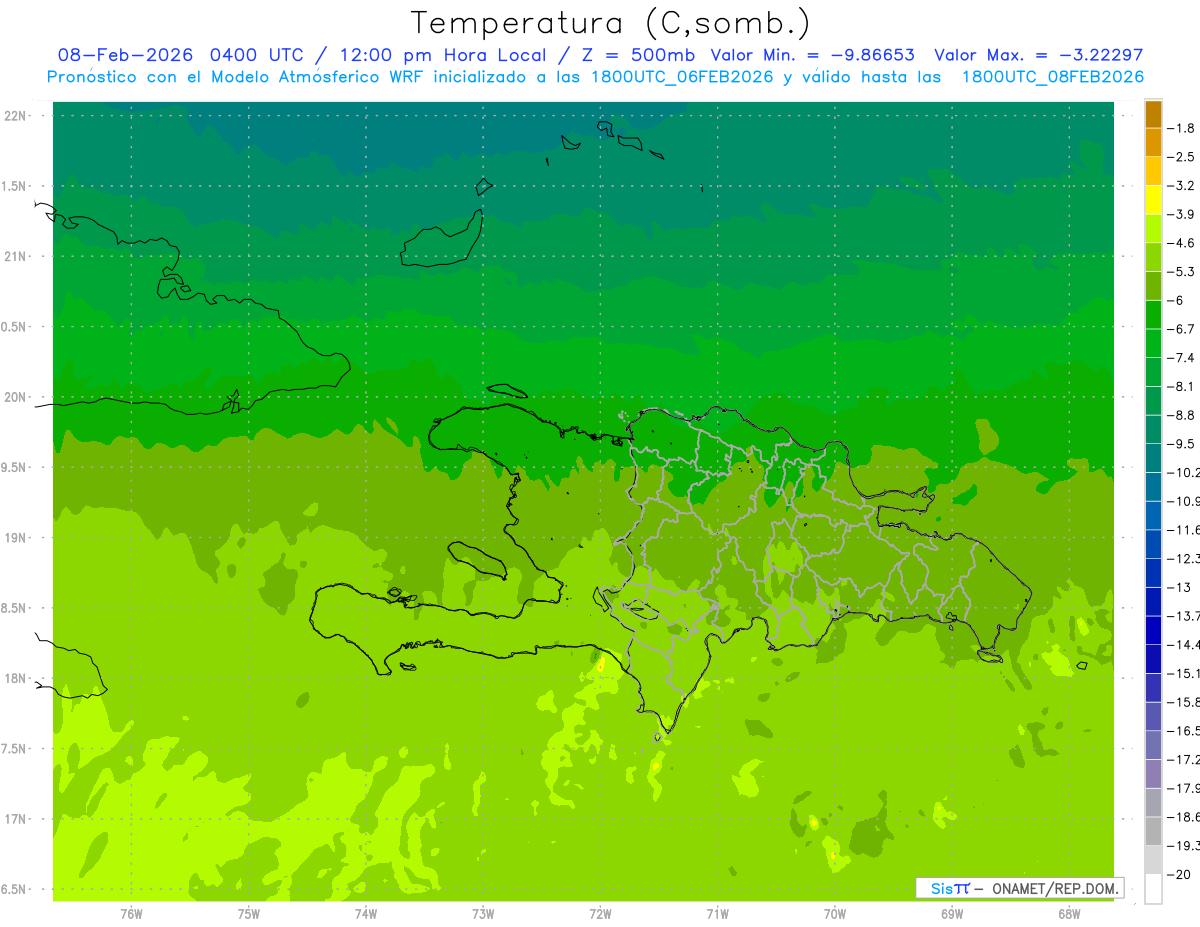1200x927 pixels.
Task: Click the '18N' latitude axis label
Action: 15,678
